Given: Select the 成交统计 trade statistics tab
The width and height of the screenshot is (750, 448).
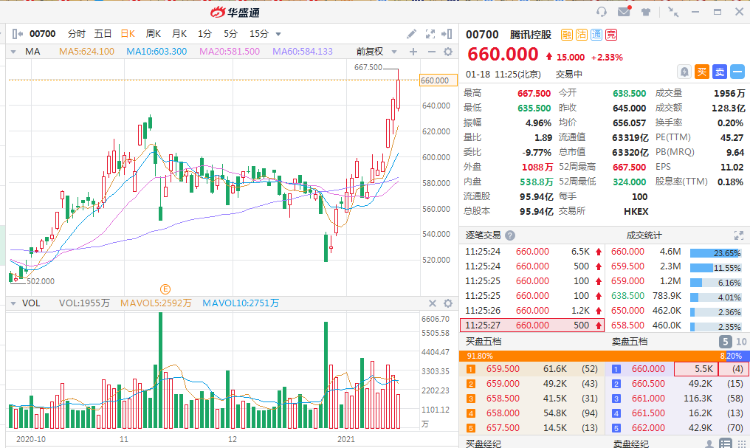Looking at the screenshot, I should [x=644, y=235].
